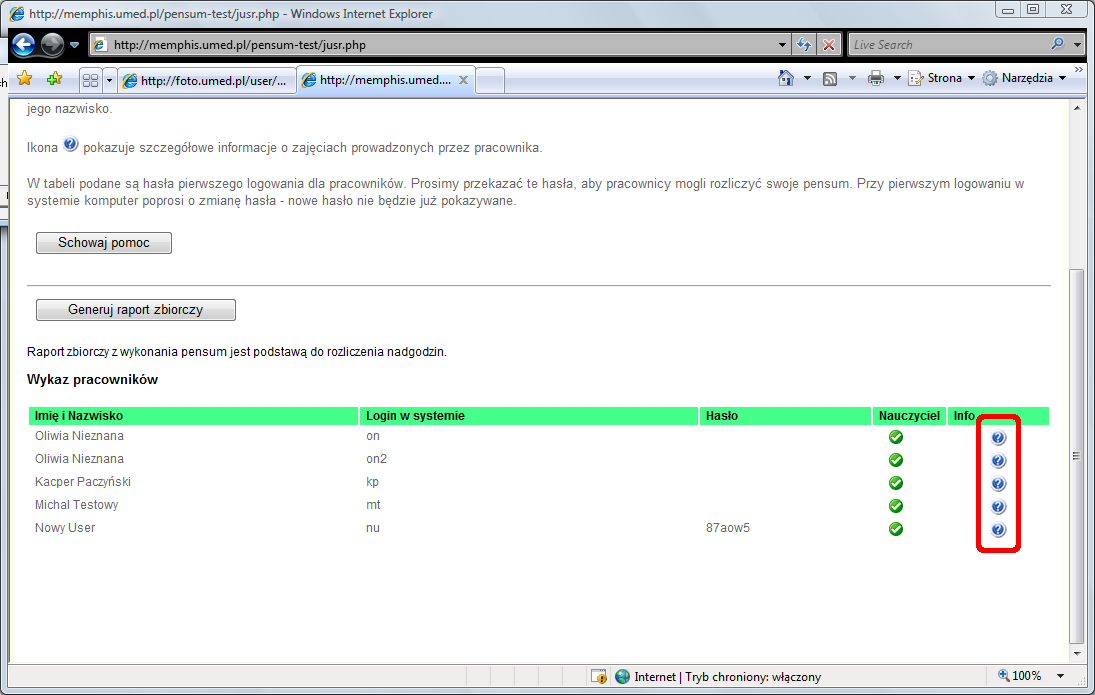Click the name Michal Testowy

pos(76,505)
